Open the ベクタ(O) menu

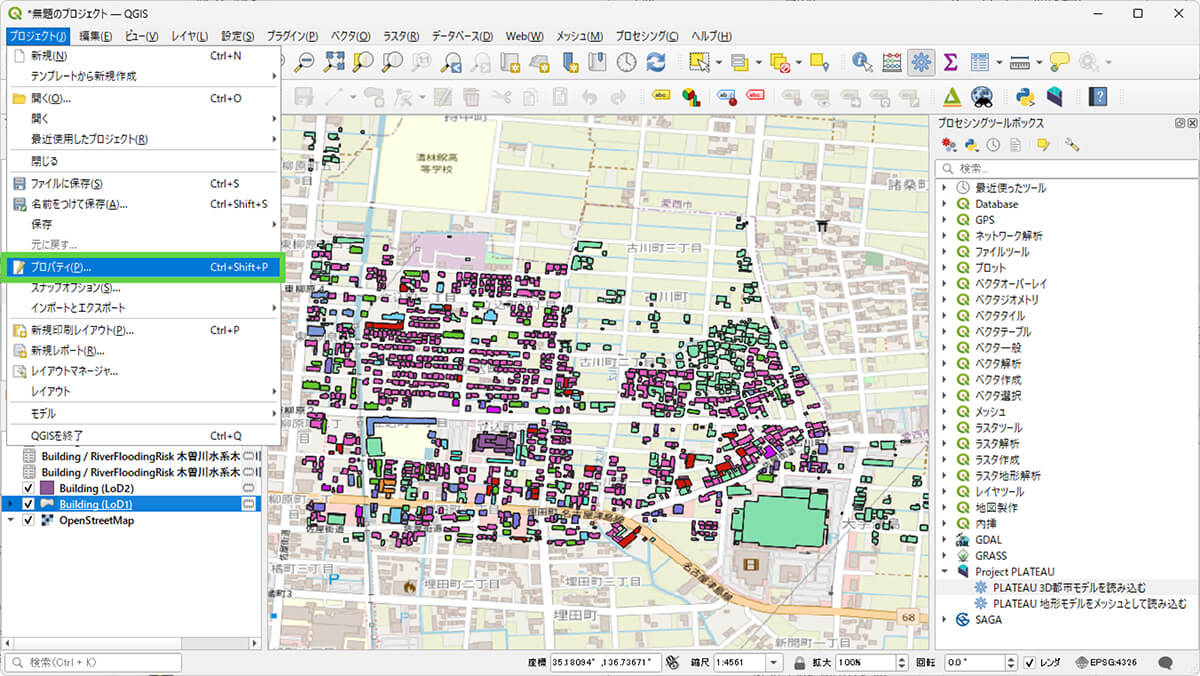point(350,36)
